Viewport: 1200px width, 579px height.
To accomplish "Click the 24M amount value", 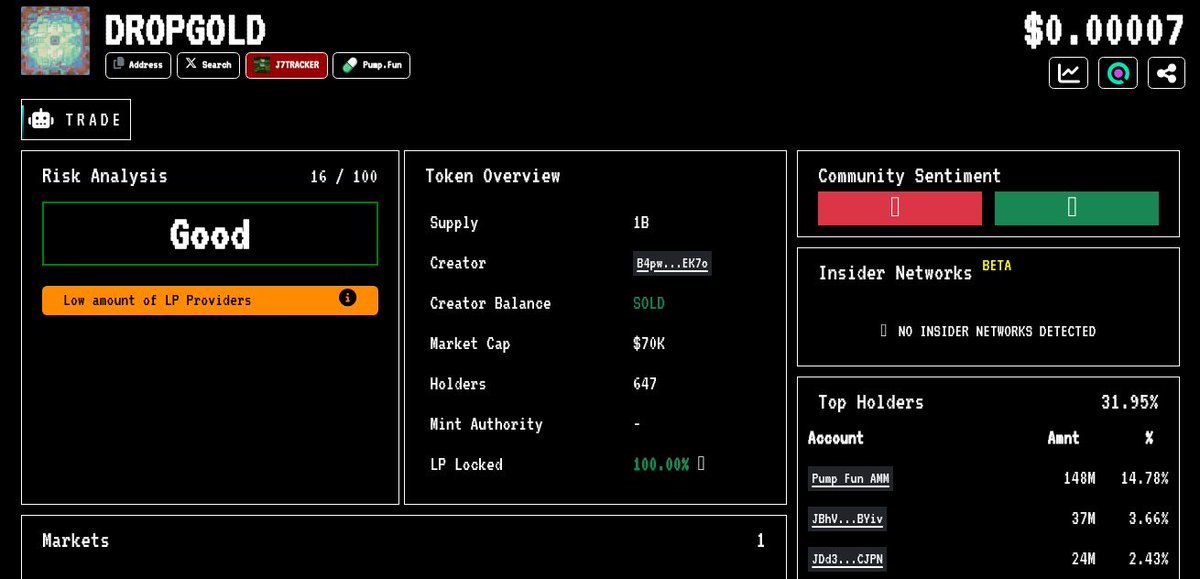I will (x=1083, y=559).
